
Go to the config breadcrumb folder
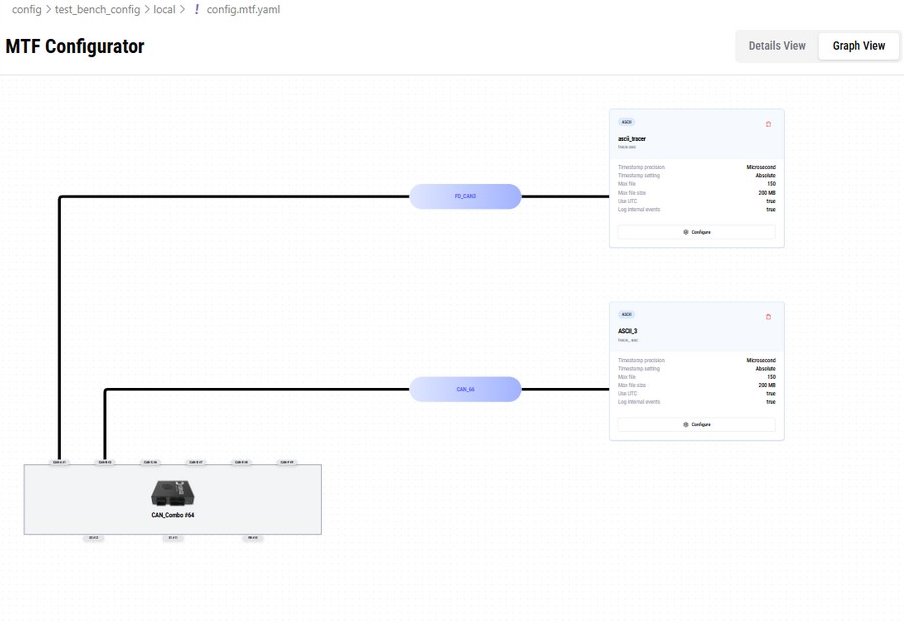pyautogui.click(x=26, y=9)
